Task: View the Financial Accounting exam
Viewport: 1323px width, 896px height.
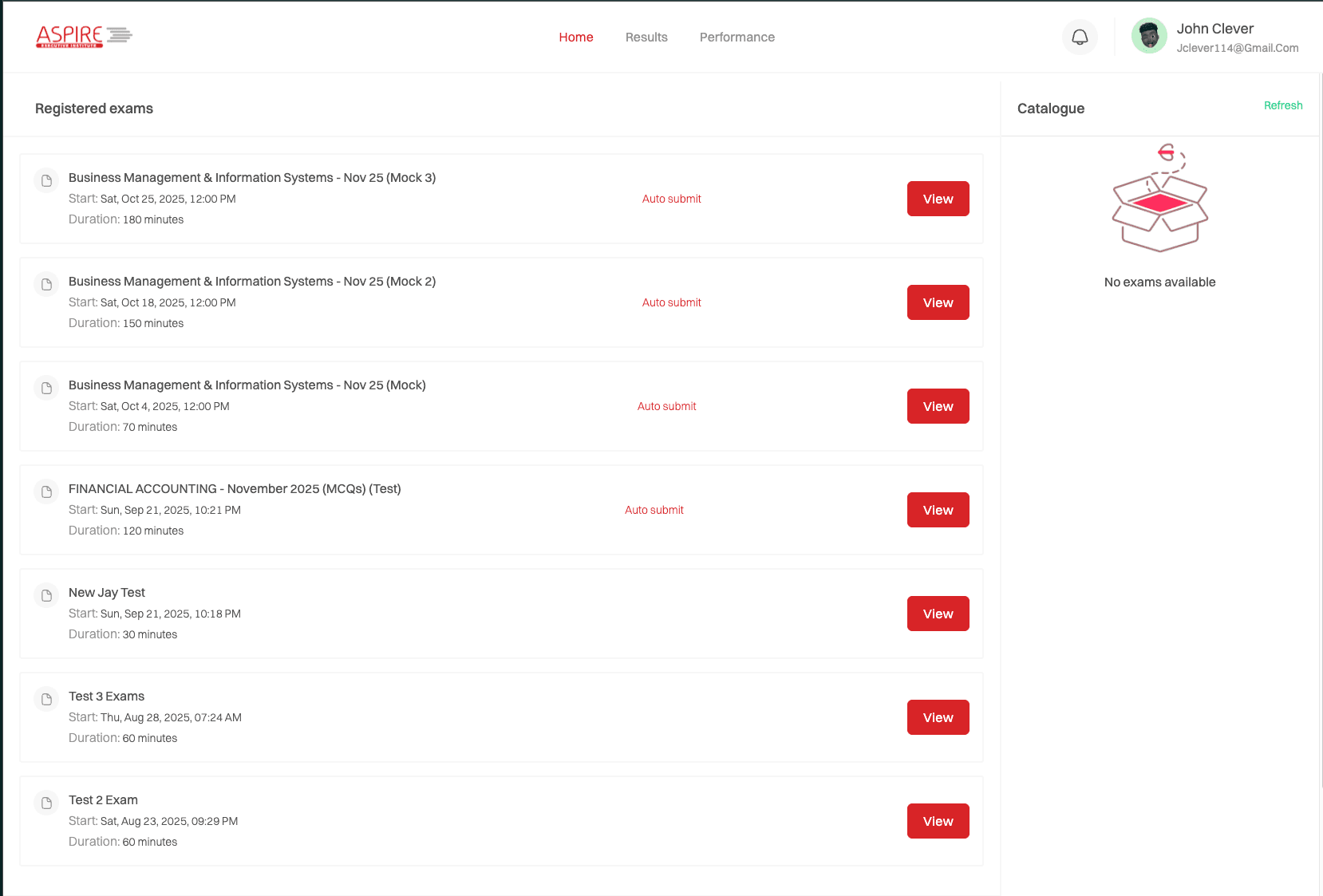Action: 938,510
